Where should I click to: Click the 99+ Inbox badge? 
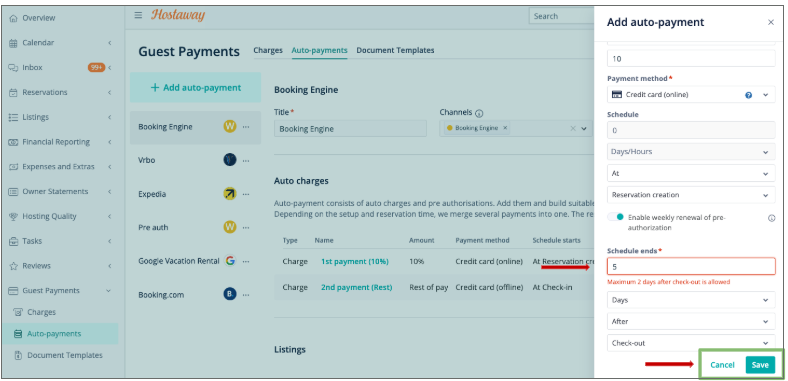[x=96, y=67]
